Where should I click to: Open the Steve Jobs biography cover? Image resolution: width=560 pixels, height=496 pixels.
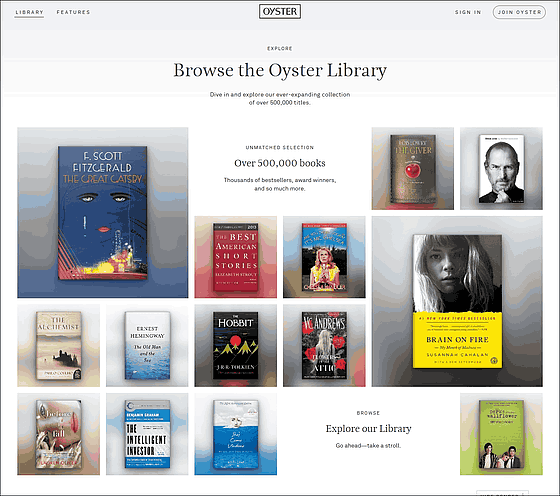501,168
